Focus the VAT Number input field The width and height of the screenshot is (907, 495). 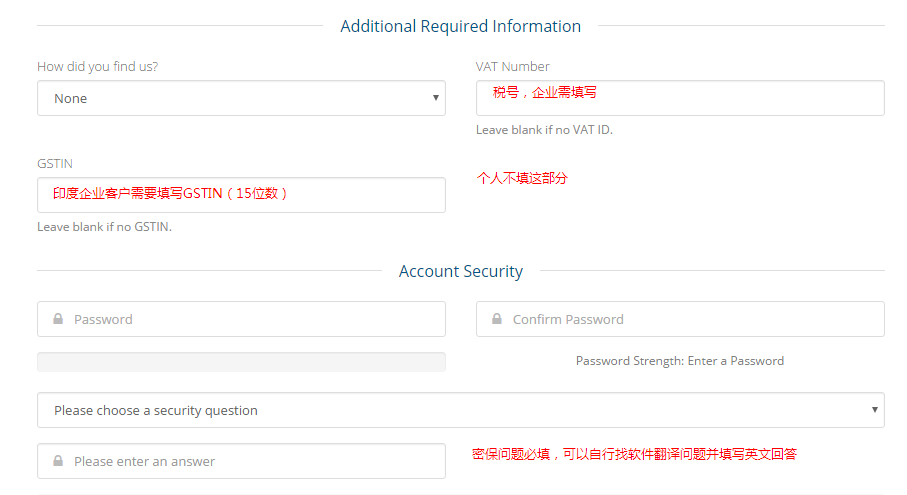tap(680, 98)
